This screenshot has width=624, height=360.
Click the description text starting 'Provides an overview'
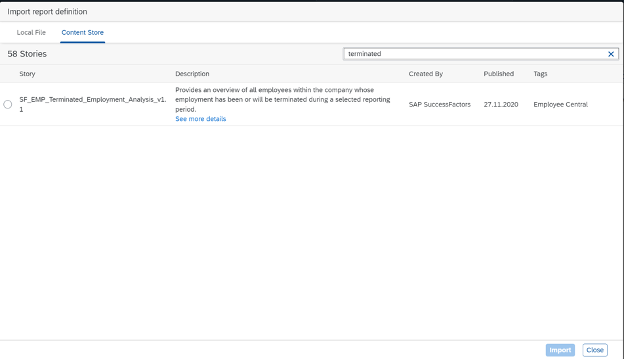283,99
